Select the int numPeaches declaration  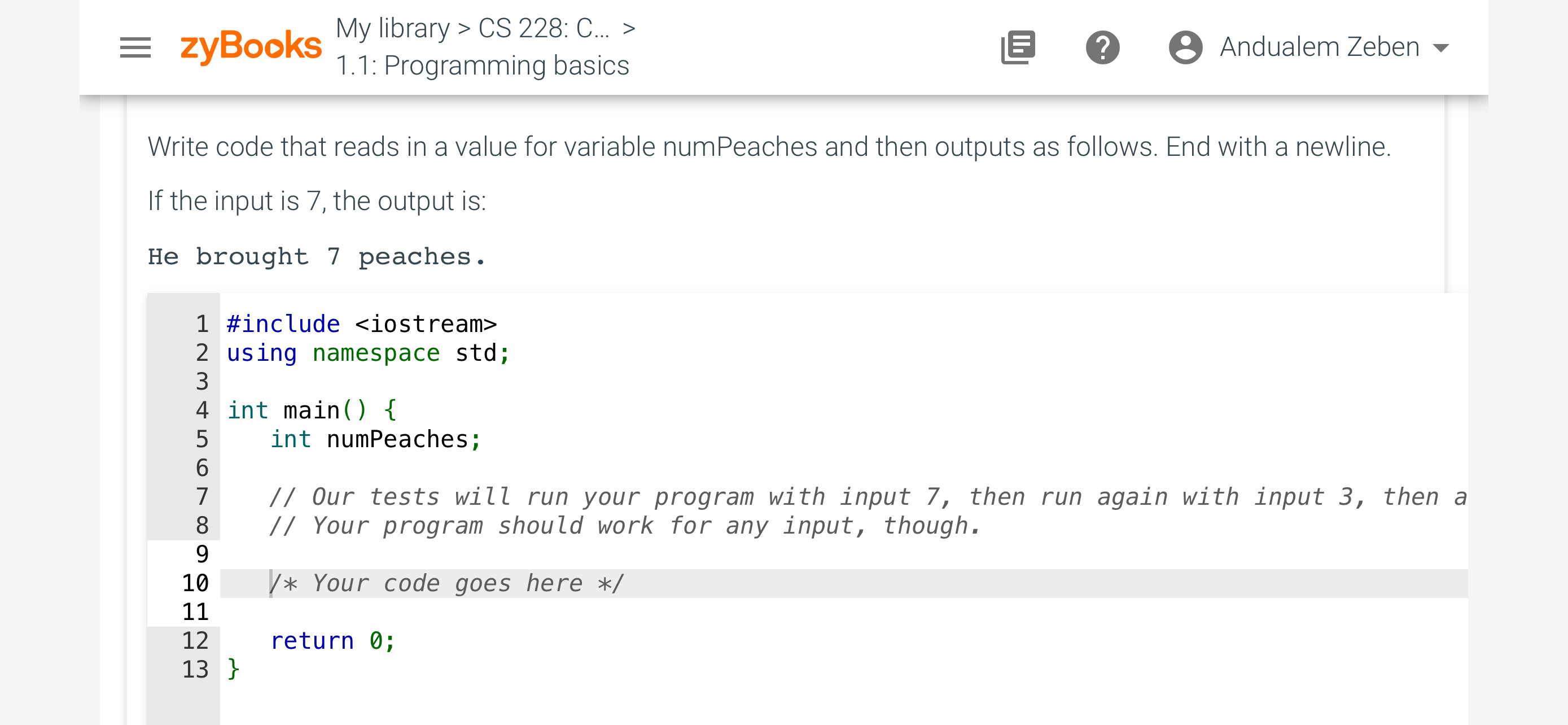[375, 439]
